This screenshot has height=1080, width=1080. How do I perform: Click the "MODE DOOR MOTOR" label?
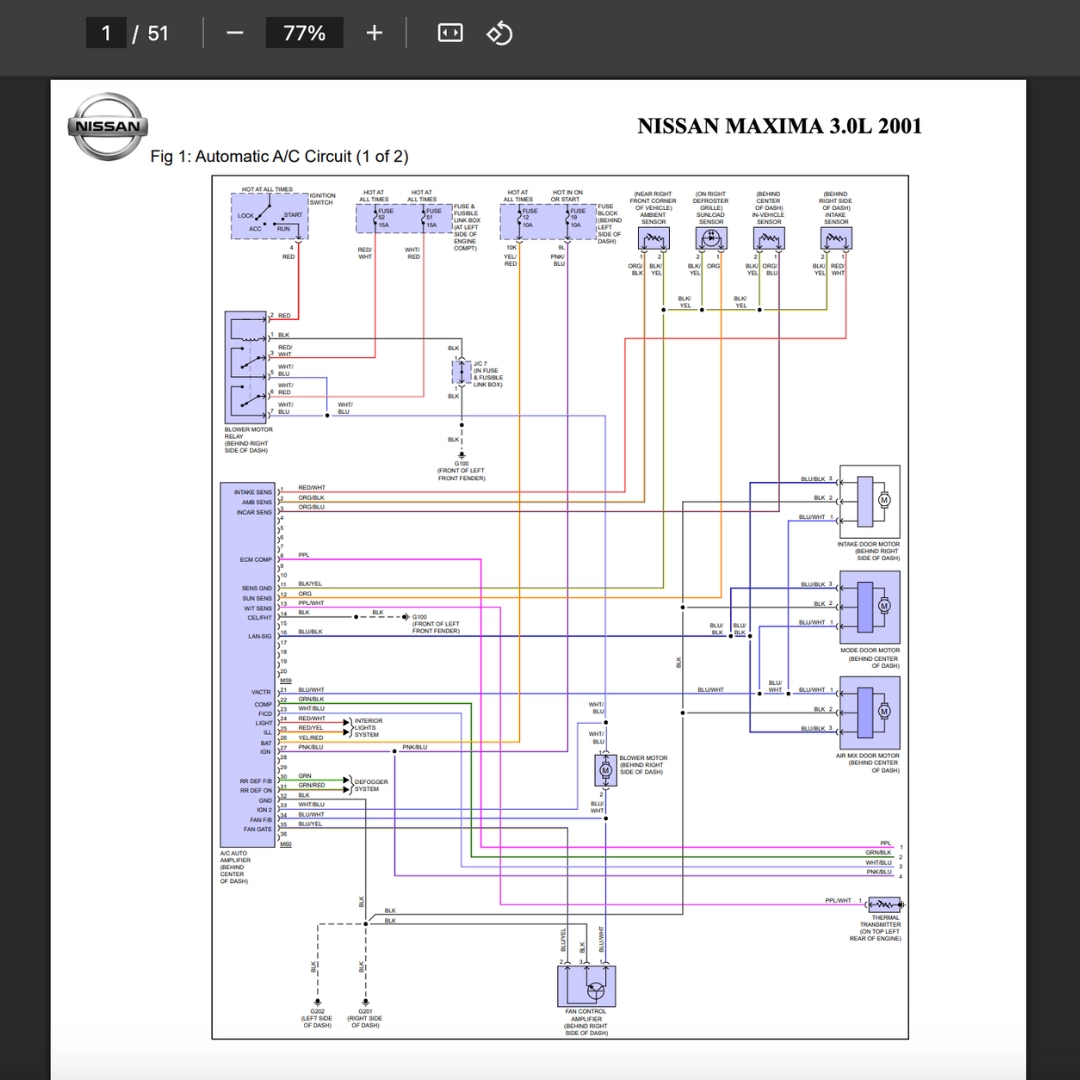tap(869, 650)
